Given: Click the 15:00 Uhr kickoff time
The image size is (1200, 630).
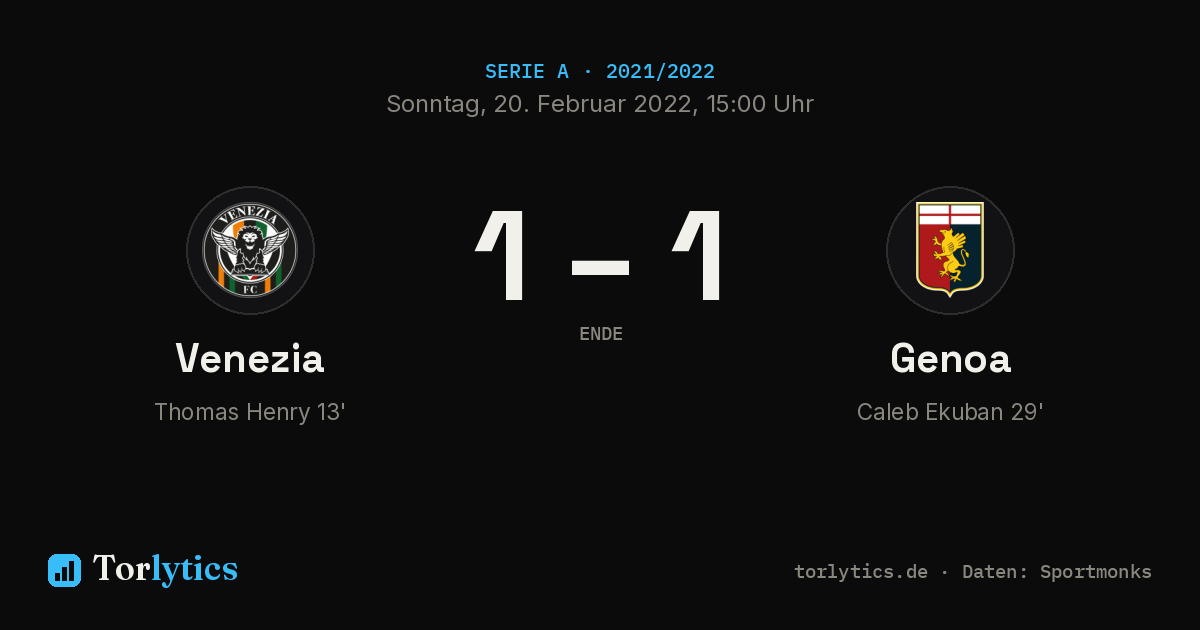Looking at the screenshot, I should tap(758, 104).
